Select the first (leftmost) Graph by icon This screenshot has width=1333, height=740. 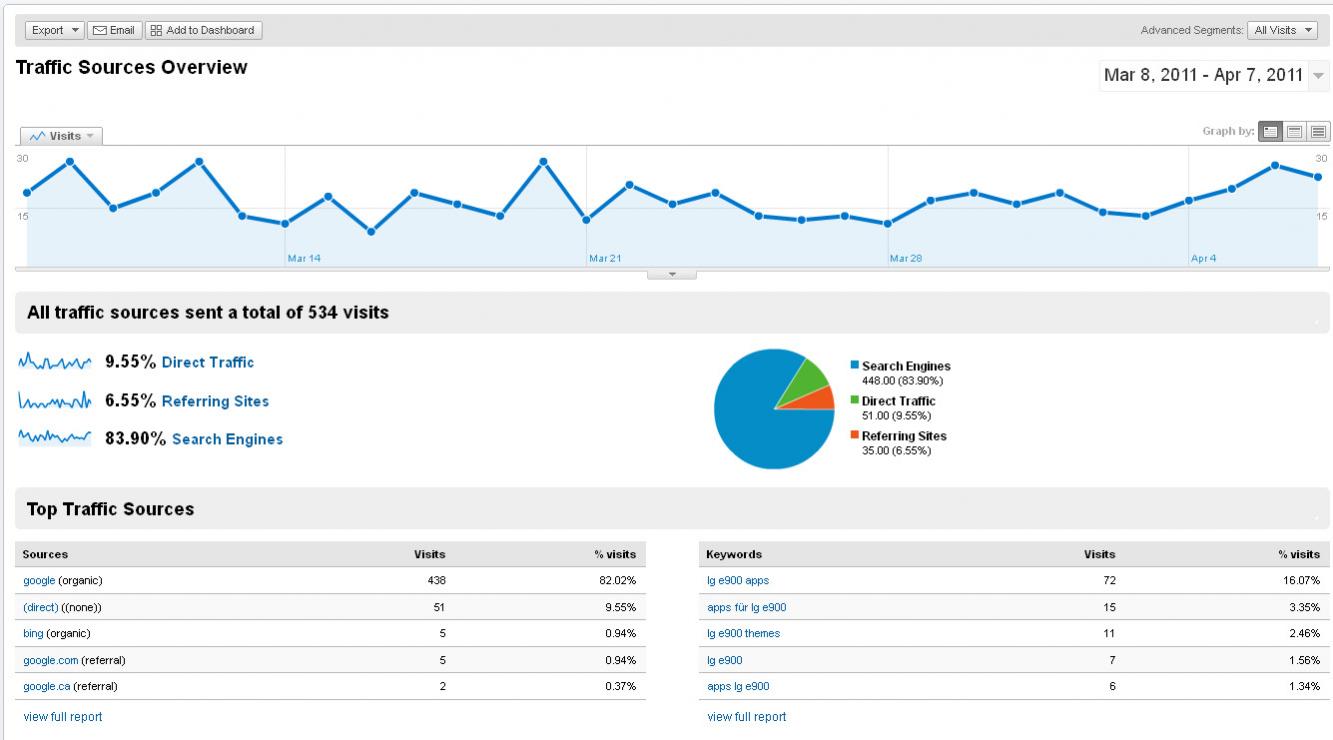(1271, 131)
